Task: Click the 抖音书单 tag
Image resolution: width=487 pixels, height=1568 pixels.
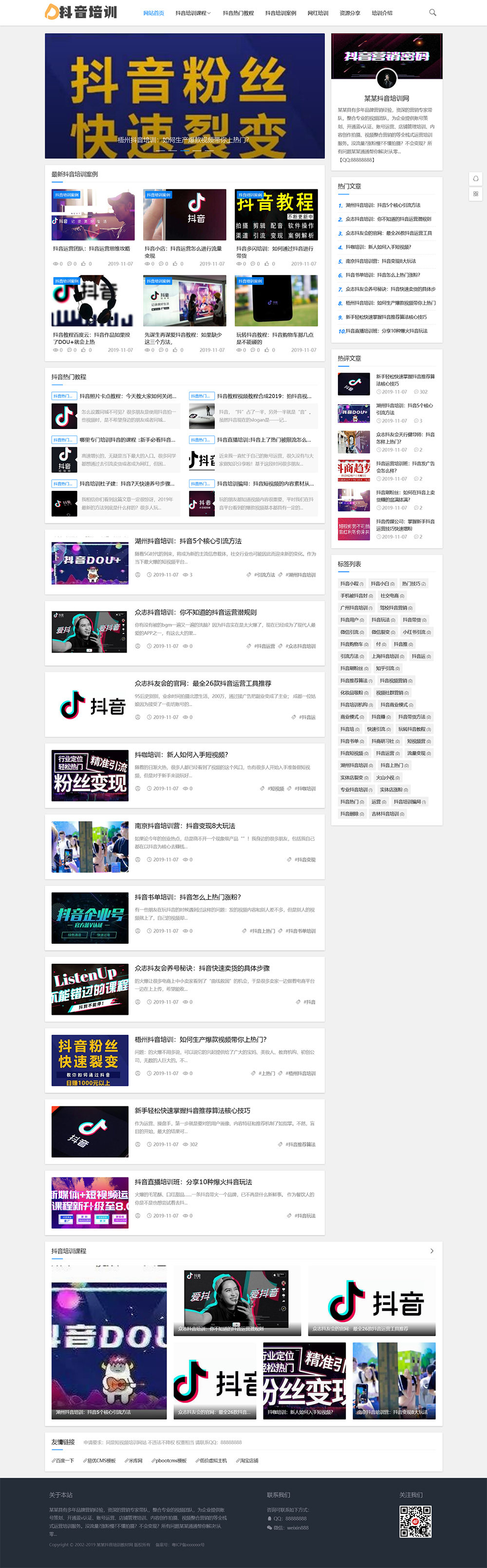Action: pos(352,741)
